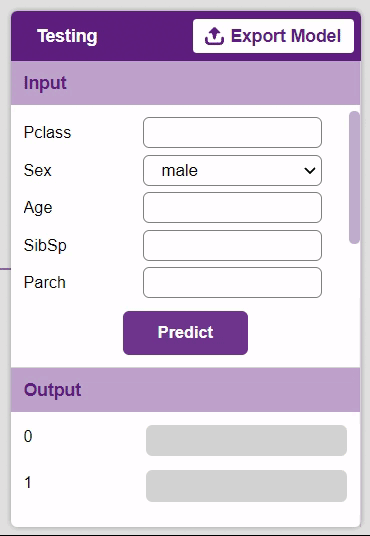Click the Sex field label
Viewport: 370px width, 536px height.
(38, 170)
